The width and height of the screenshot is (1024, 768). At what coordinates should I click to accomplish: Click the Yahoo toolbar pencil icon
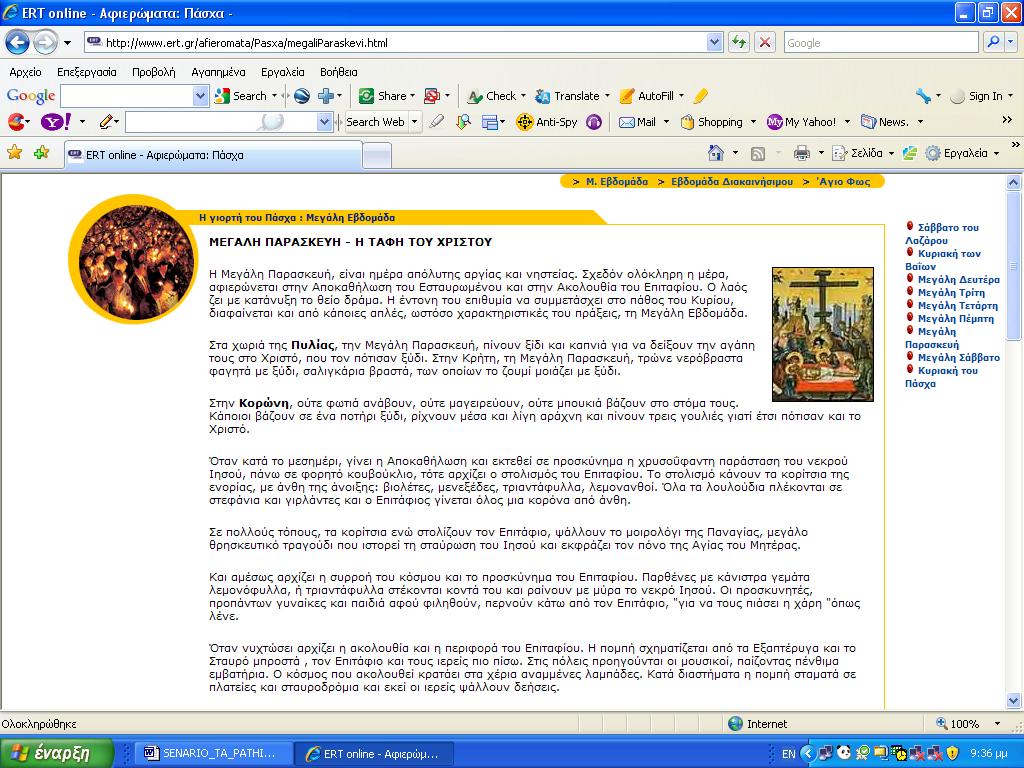[106, 121]
